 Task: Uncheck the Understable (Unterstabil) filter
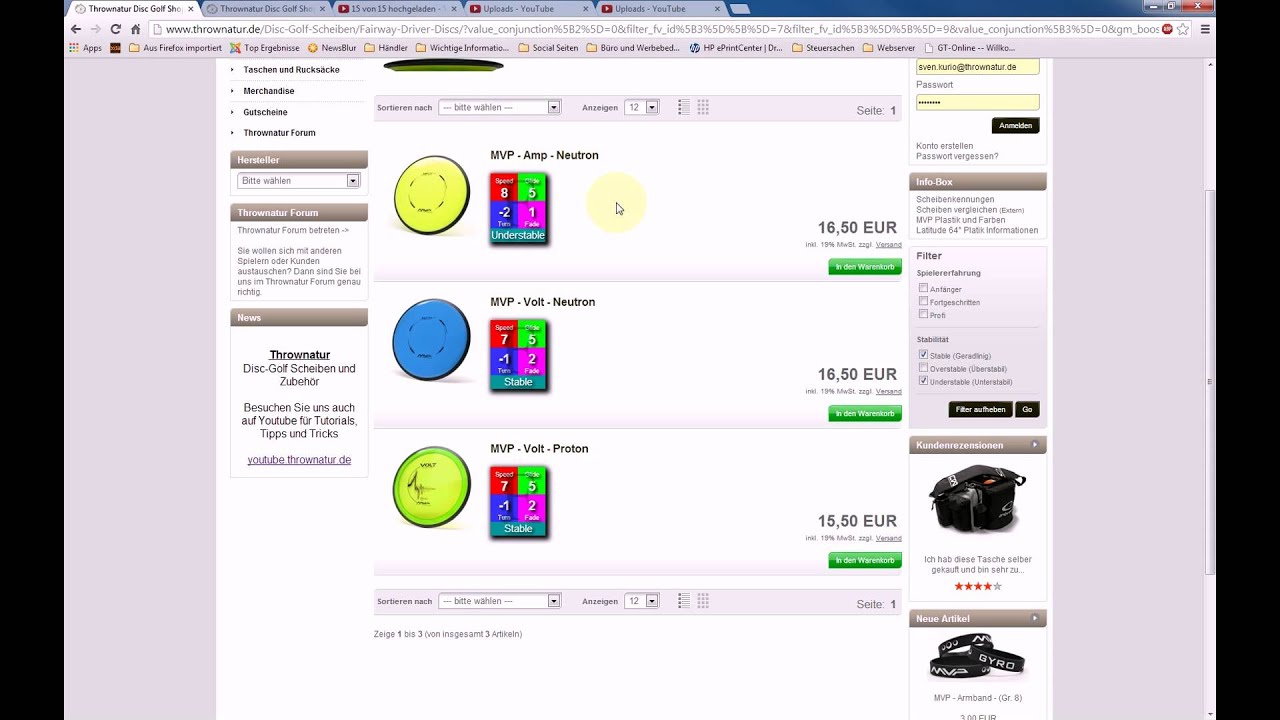[x=923, y=381]
